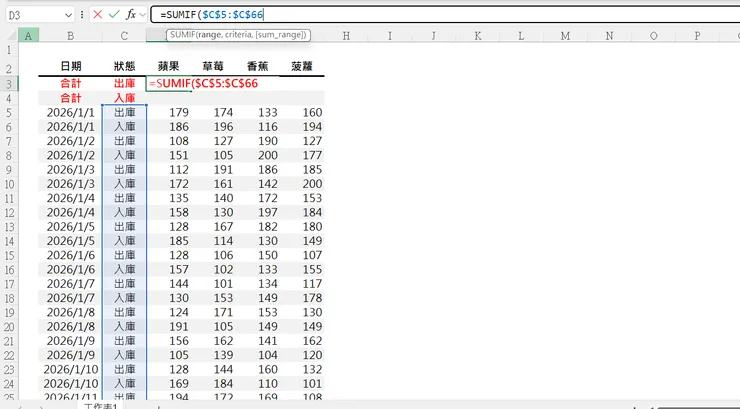Viewport: 740px width, 409px height.
Task: Open the Insert Function fx dialog
Action: tap(131, 15)
